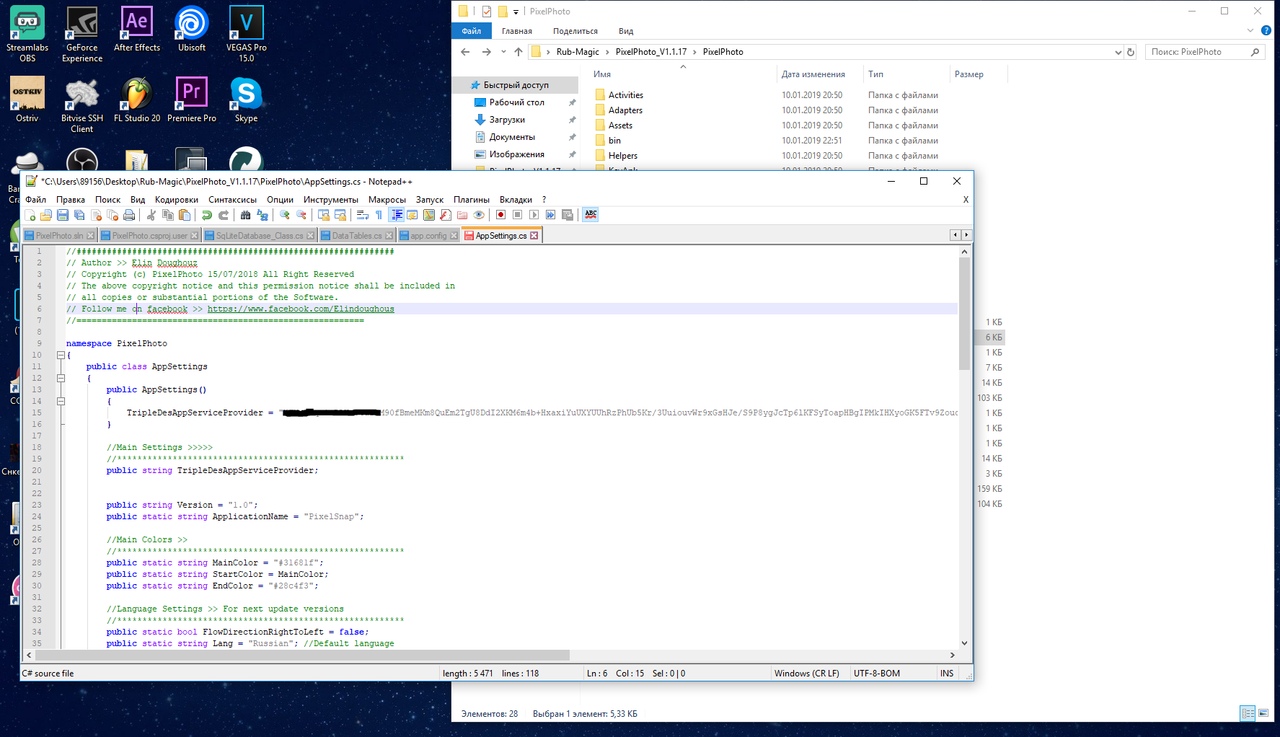Click the Print icon in Notepad++ toolbar
This screenshot has width=1280, height=737.
(x=129, y=215)
